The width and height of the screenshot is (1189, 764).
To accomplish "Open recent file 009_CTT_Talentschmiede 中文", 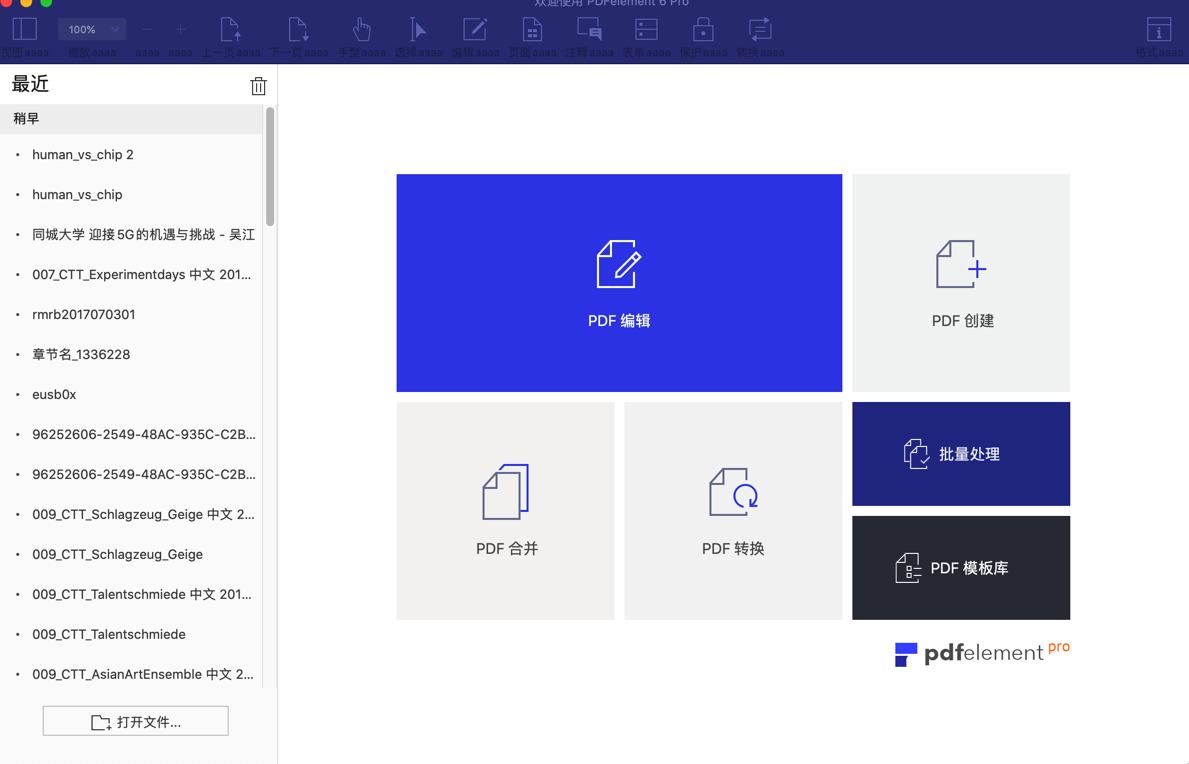I will (x=131, y=594).
